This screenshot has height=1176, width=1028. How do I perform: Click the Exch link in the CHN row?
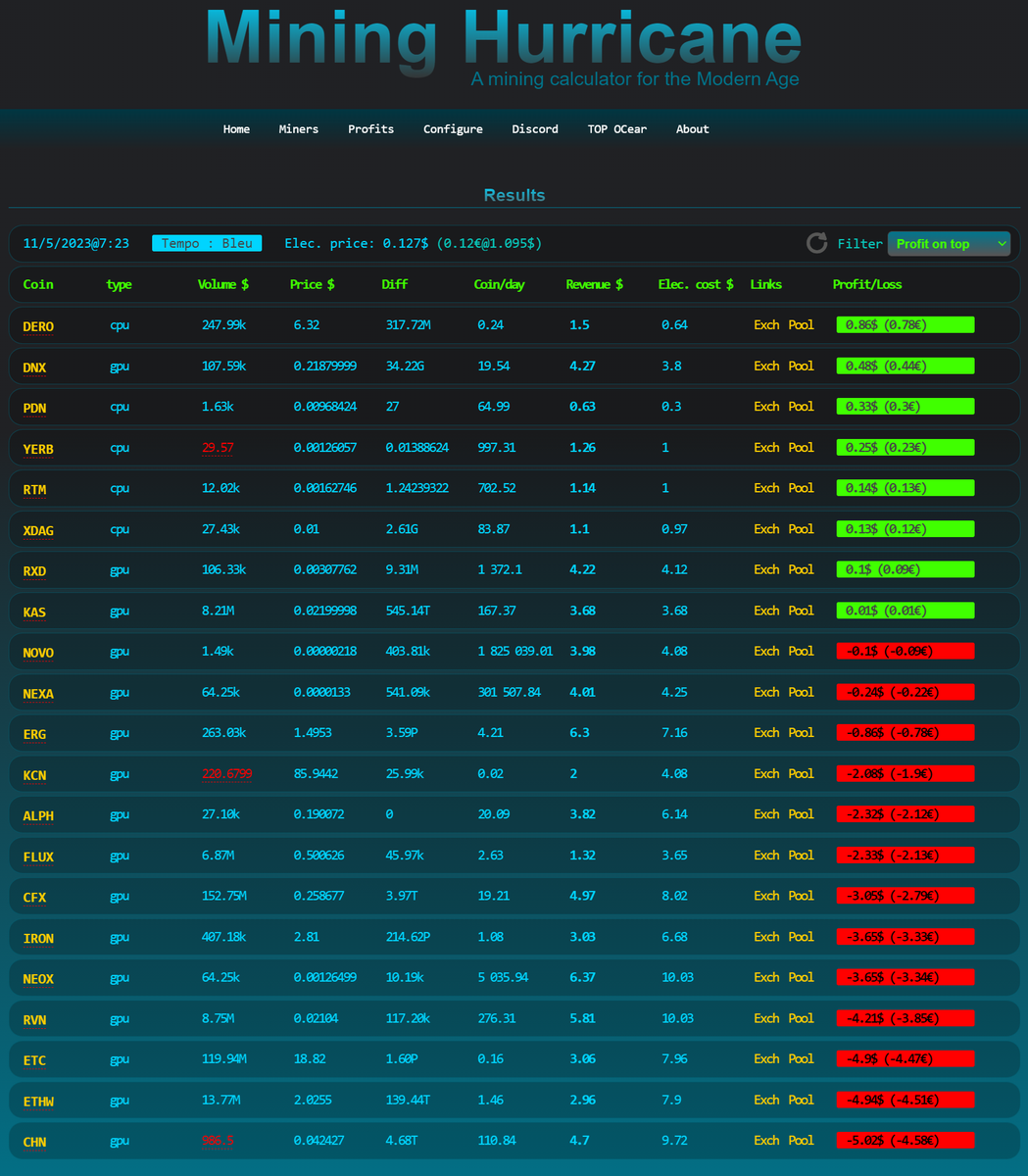pyautogui.click(x=766, y=1140)
